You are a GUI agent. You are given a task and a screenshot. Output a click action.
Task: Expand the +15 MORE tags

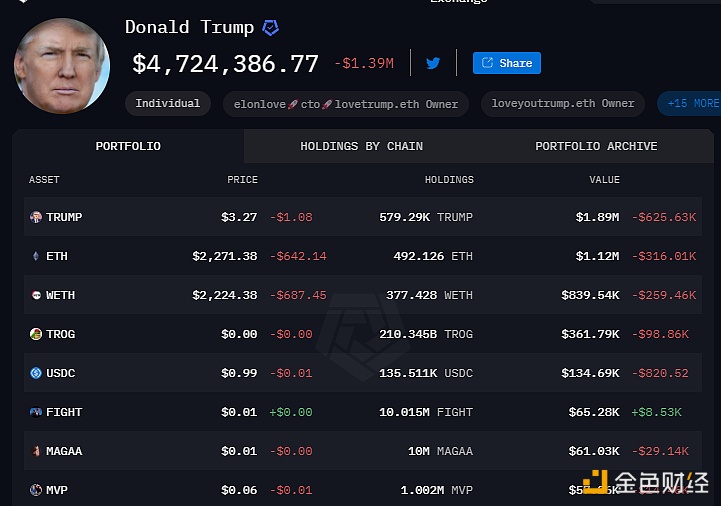pyautogui.click(x=689, y=103)
